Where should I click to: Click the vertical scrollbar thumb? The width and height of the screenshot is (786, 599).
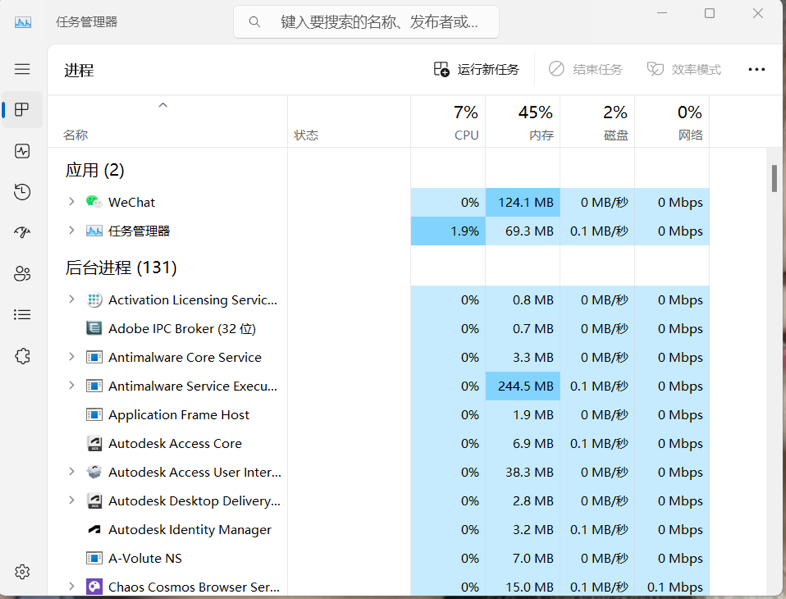click(x=774, y=178)
